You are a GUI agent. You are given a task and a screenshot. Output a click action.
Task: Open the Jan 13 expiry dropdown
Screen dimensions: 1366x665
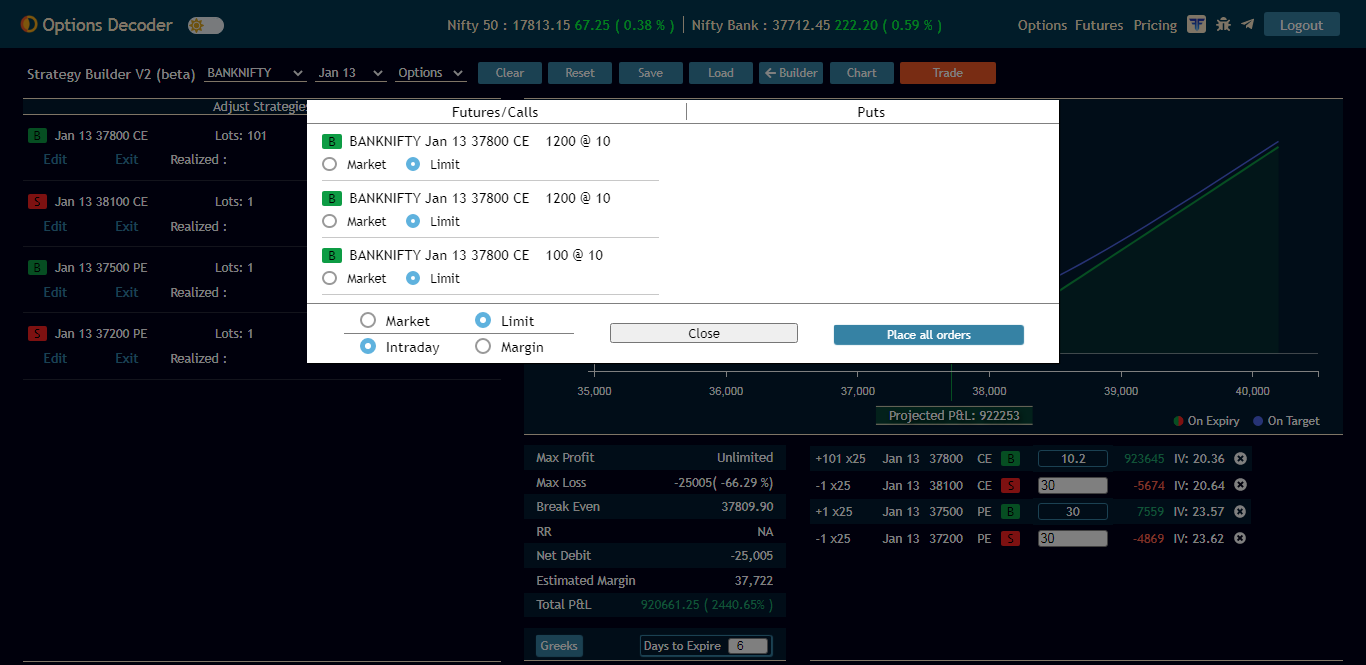[350, 73]
